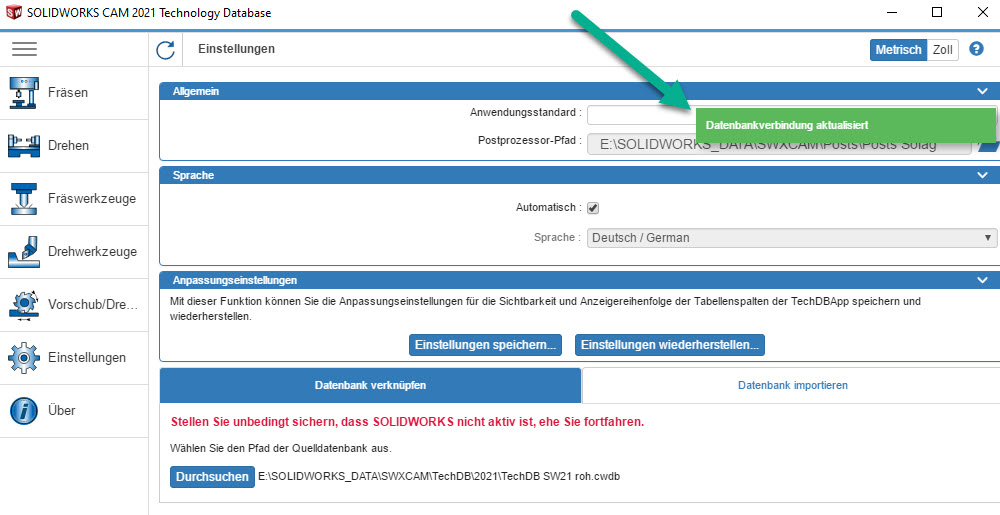Collapse the Anpassungseinstellungen section

click(982, 280)
